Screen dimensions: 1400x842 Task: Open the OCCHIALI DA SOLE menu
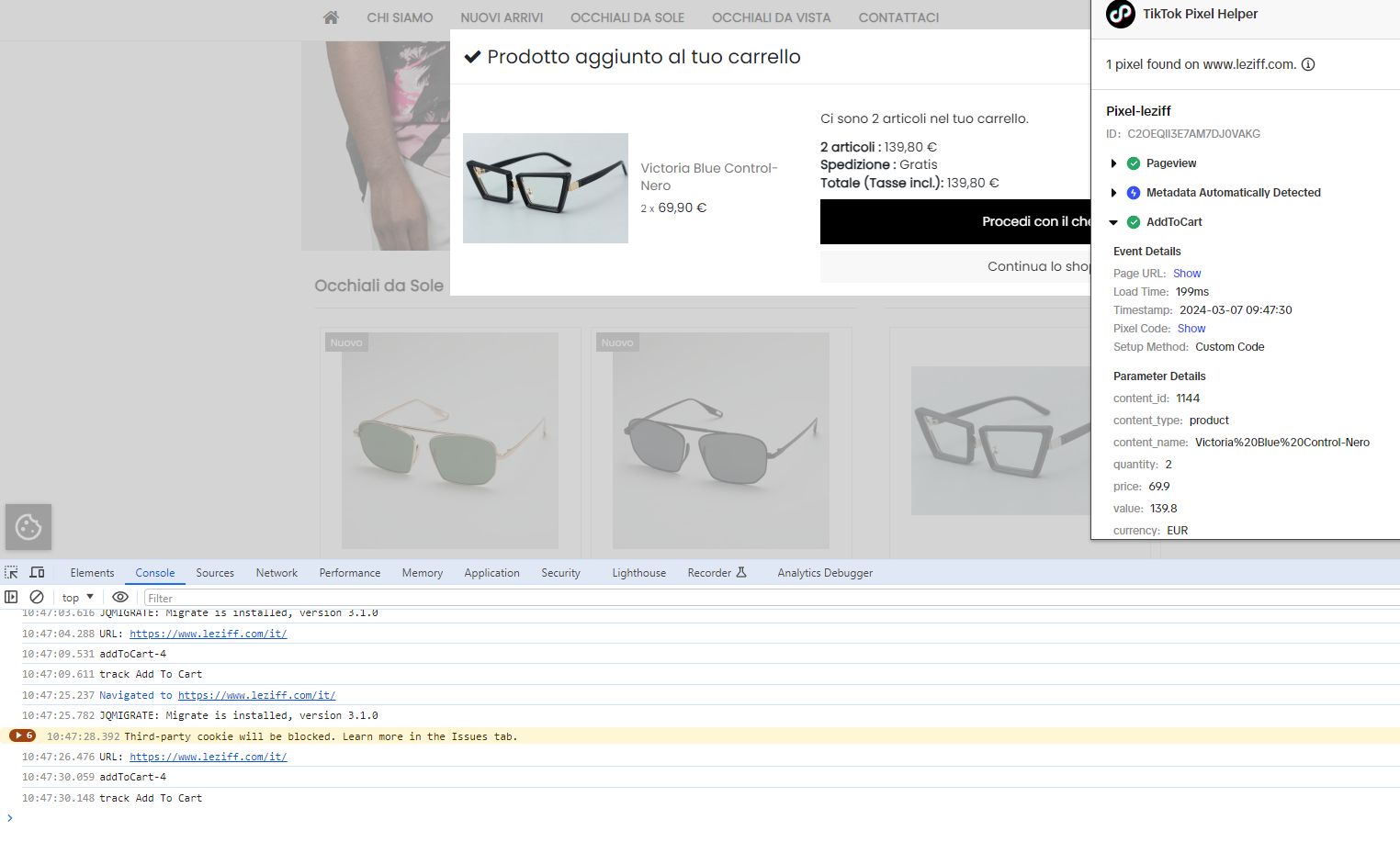coord(627,17)
